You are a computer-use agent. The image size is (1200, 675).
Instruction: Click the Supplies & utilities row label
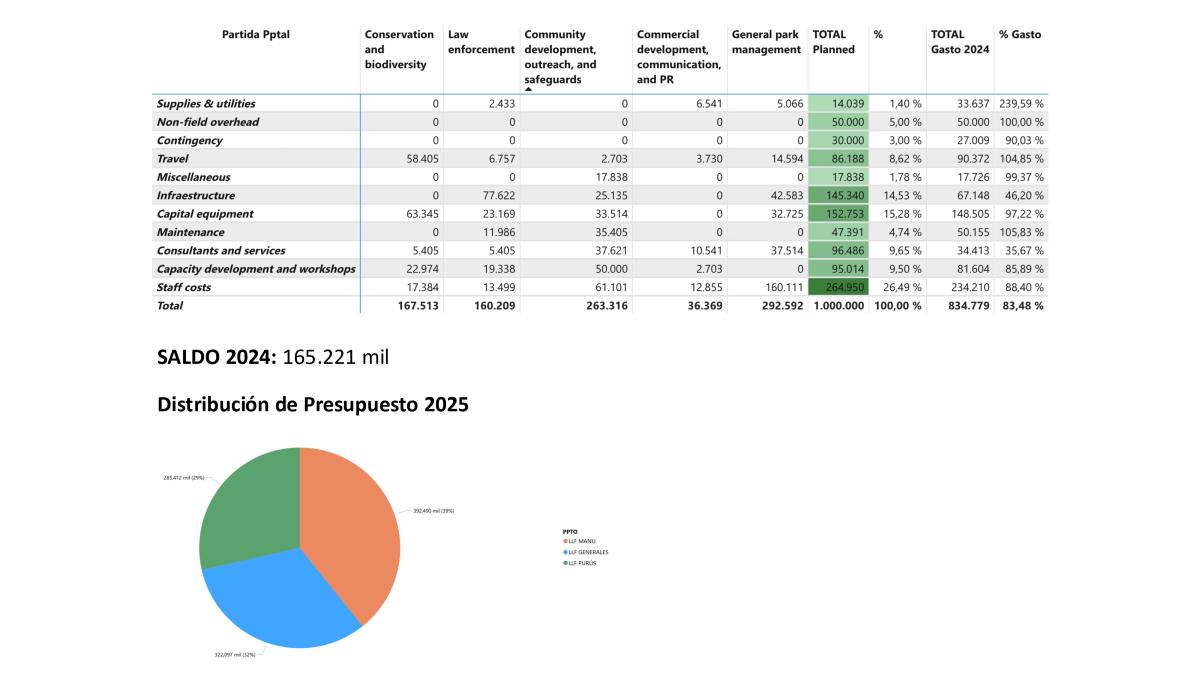coord(206,104)
